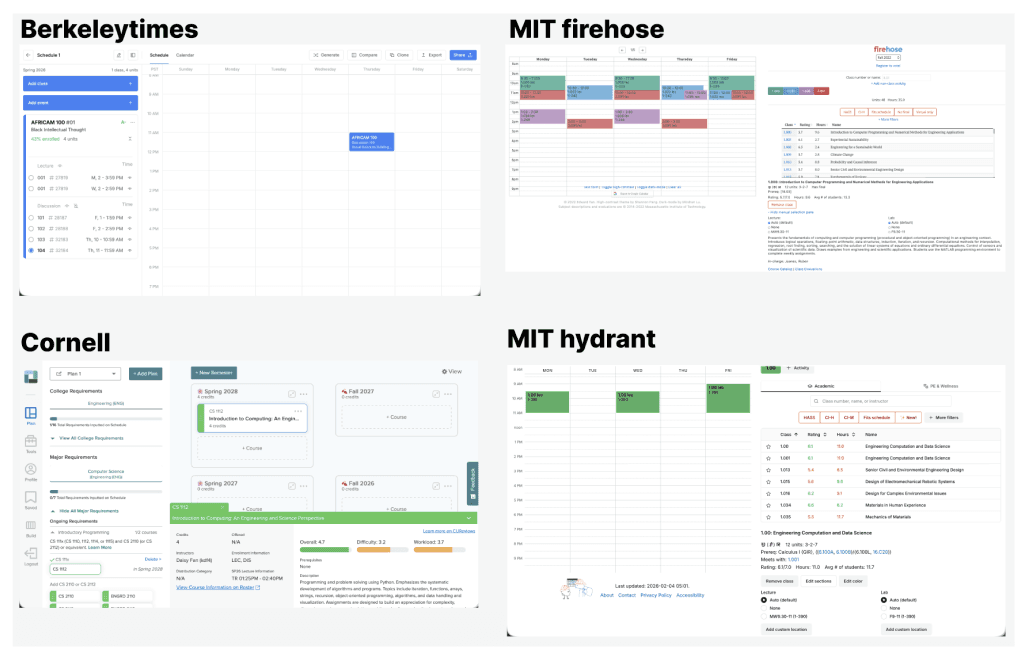Select hydrant Lecture Auto (default) radio

[764, 600]
